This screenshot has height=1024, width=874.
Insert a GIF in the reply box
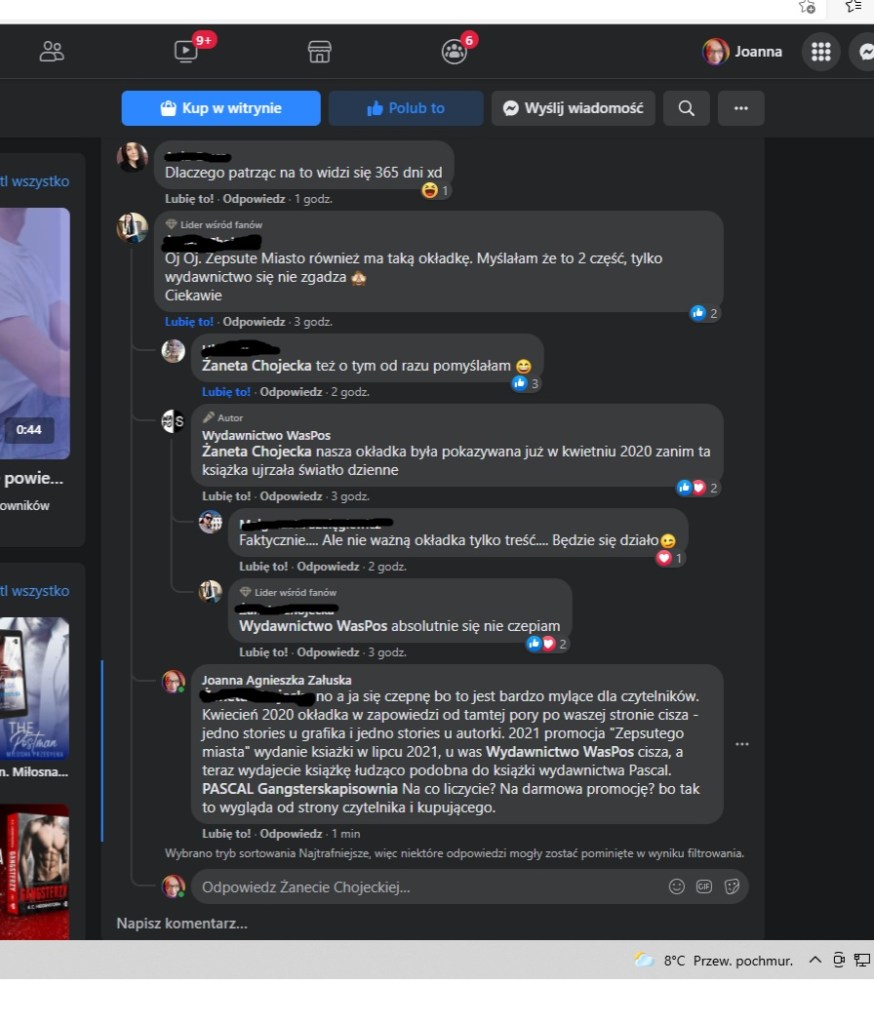pos(704,886)
